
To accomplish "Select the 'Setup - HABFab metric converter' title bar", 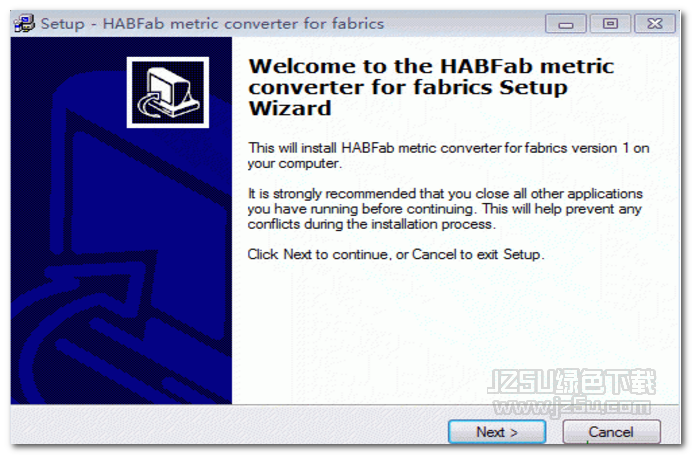I will [212, 23].
